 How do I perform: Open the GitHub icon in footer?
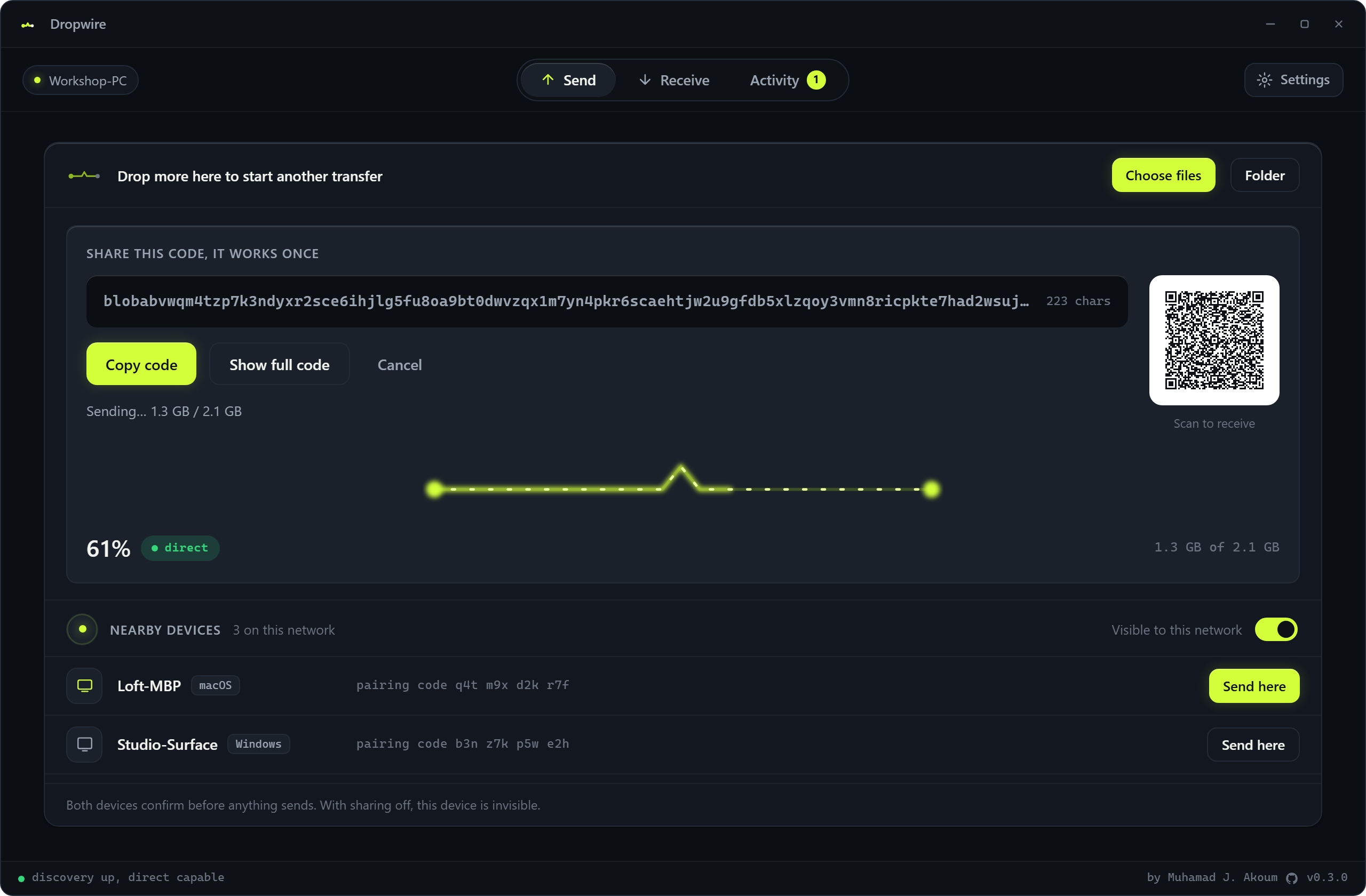point(1291,878)
